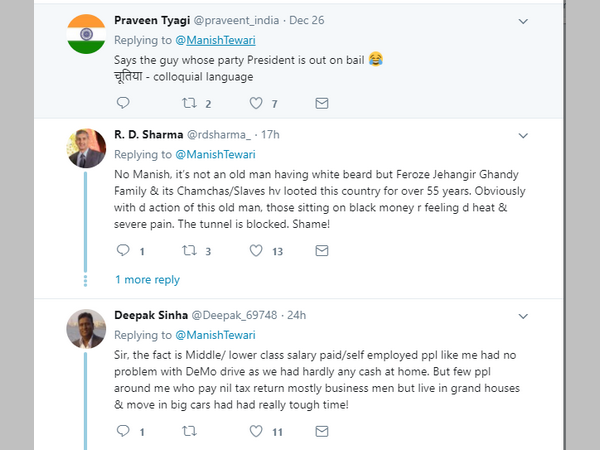This screenshot has height=450, width=600.
Task: Expand the options arrow on Deepak Sinha's tweet
Action: 523,314
